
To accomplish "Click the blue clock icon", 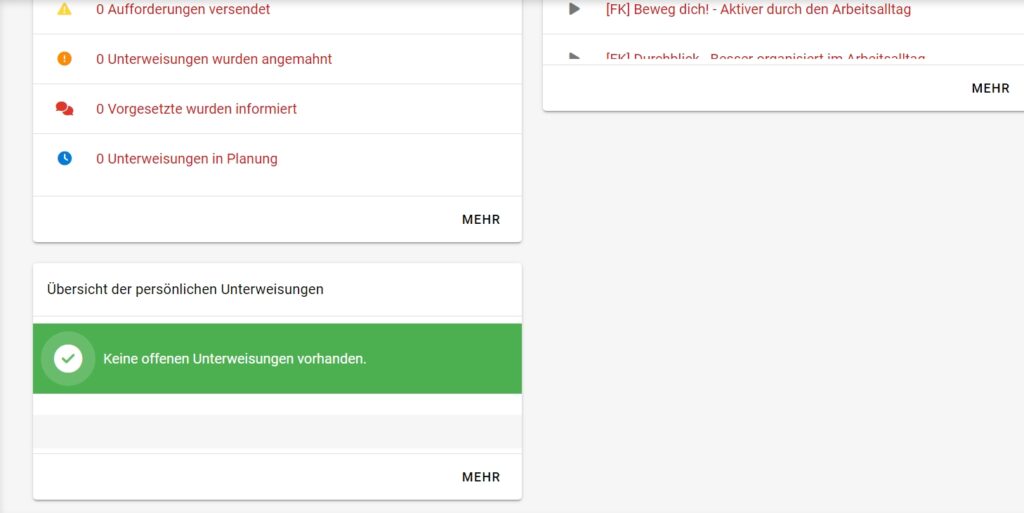I will point(65,158).
